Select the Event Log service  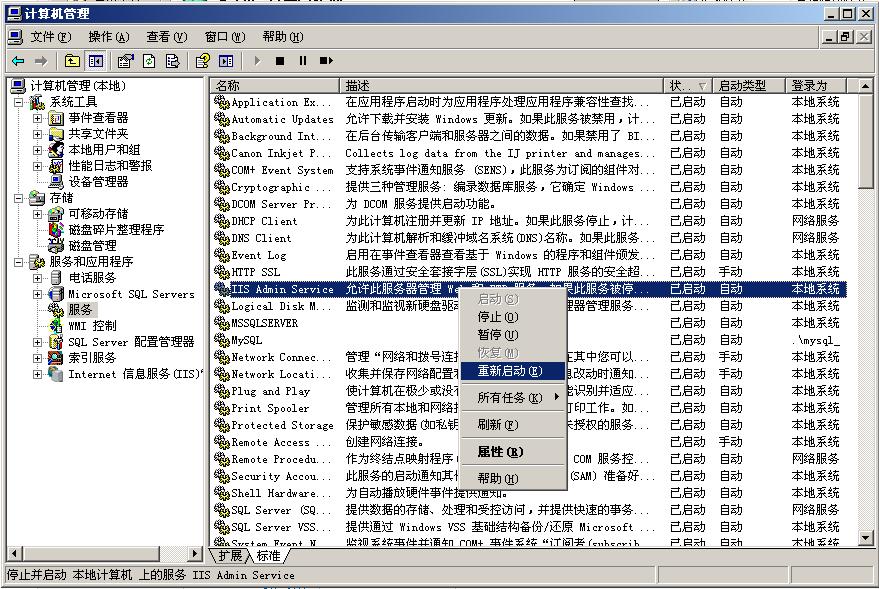[x=528, y=255]
